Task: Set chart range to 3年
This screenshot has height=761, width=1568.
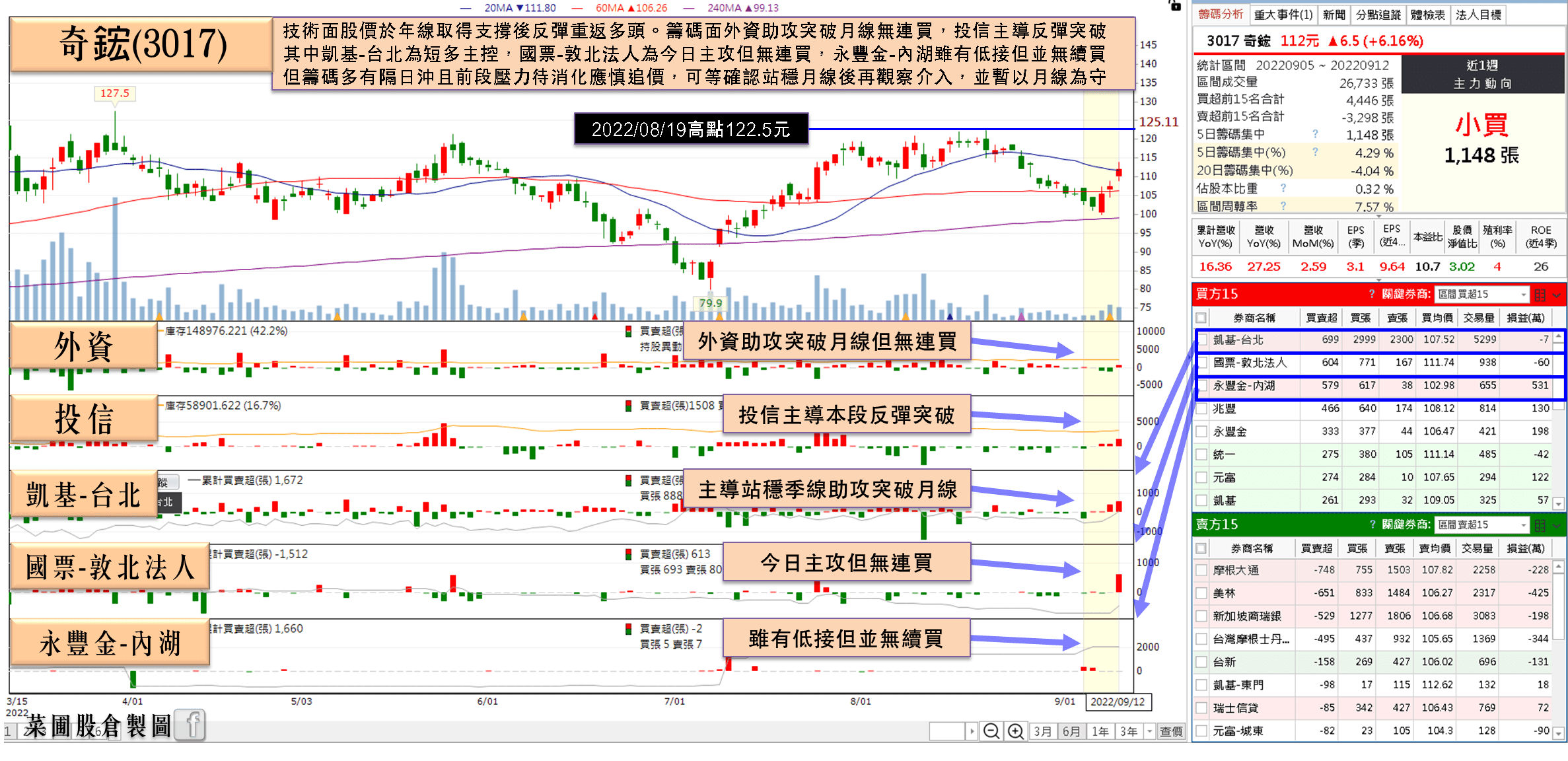Action: click(1129, 731)
